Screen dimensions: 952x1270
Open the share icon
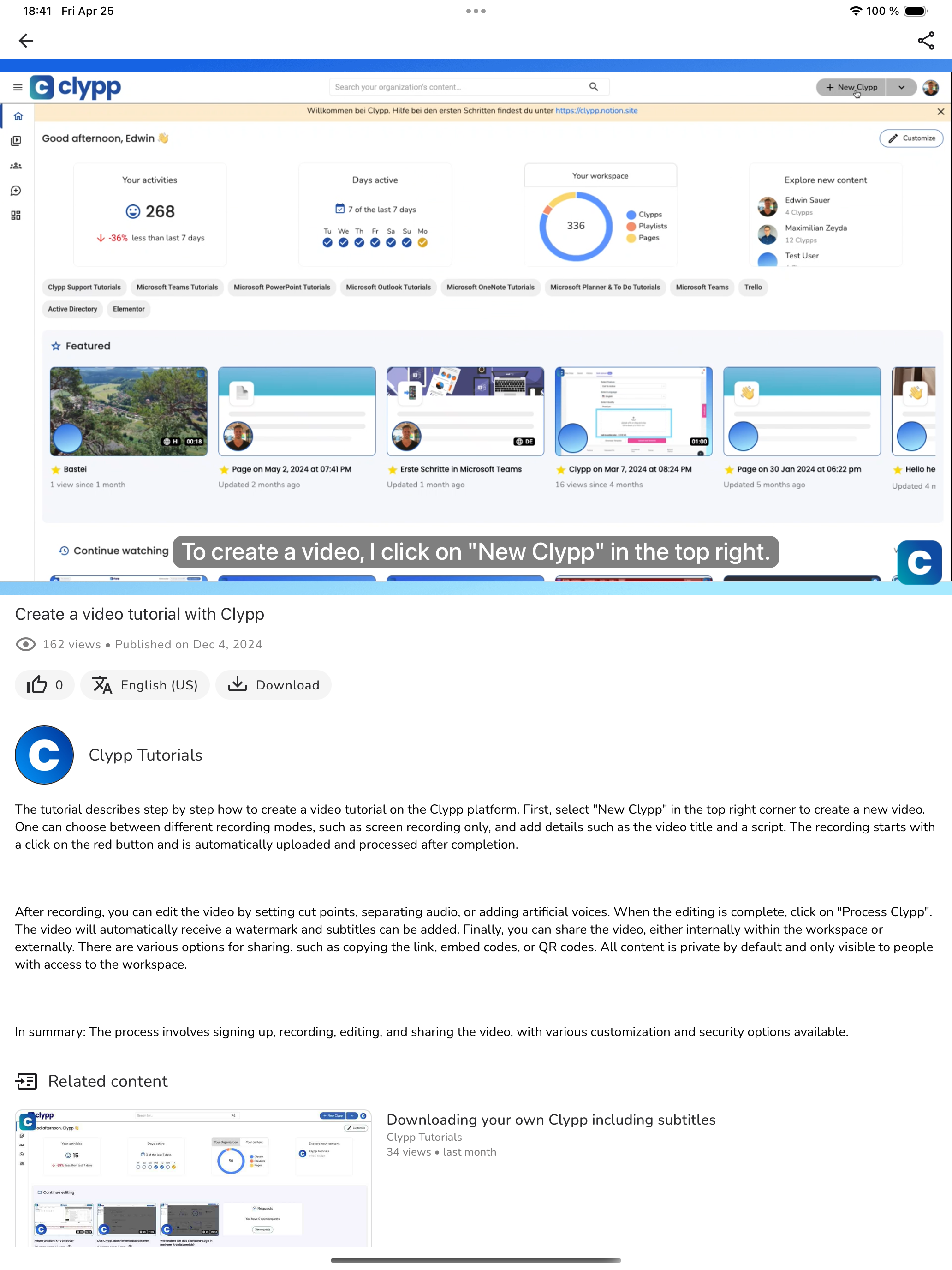point(926,41)
